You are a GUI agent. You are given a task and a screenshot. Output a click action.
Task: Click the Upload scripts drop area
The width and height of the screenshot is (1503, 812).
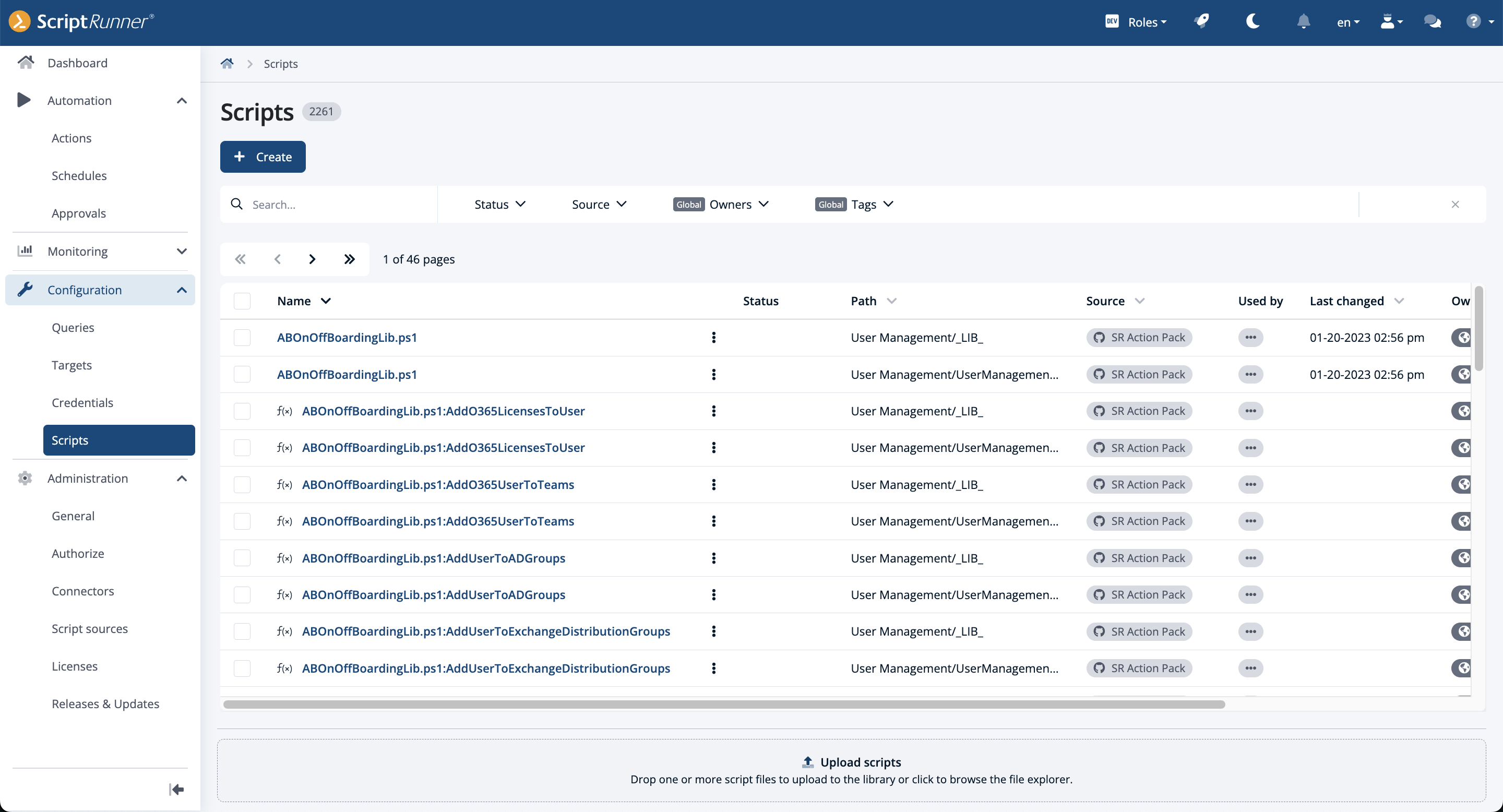click(851, 770)
